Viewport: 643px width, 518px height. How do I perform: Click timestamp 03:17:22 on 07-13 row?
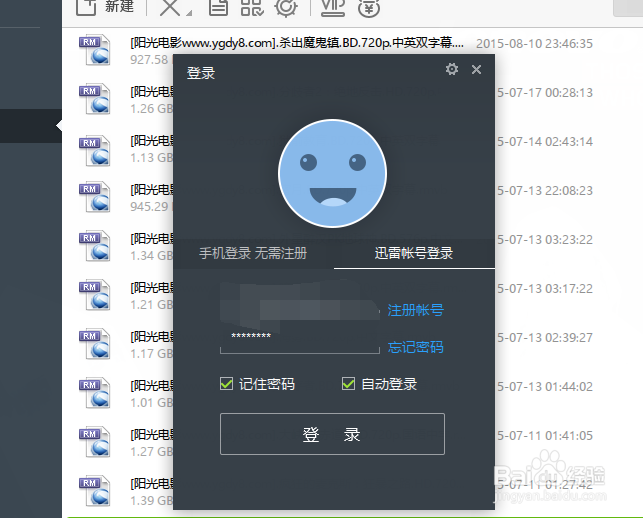569,289
